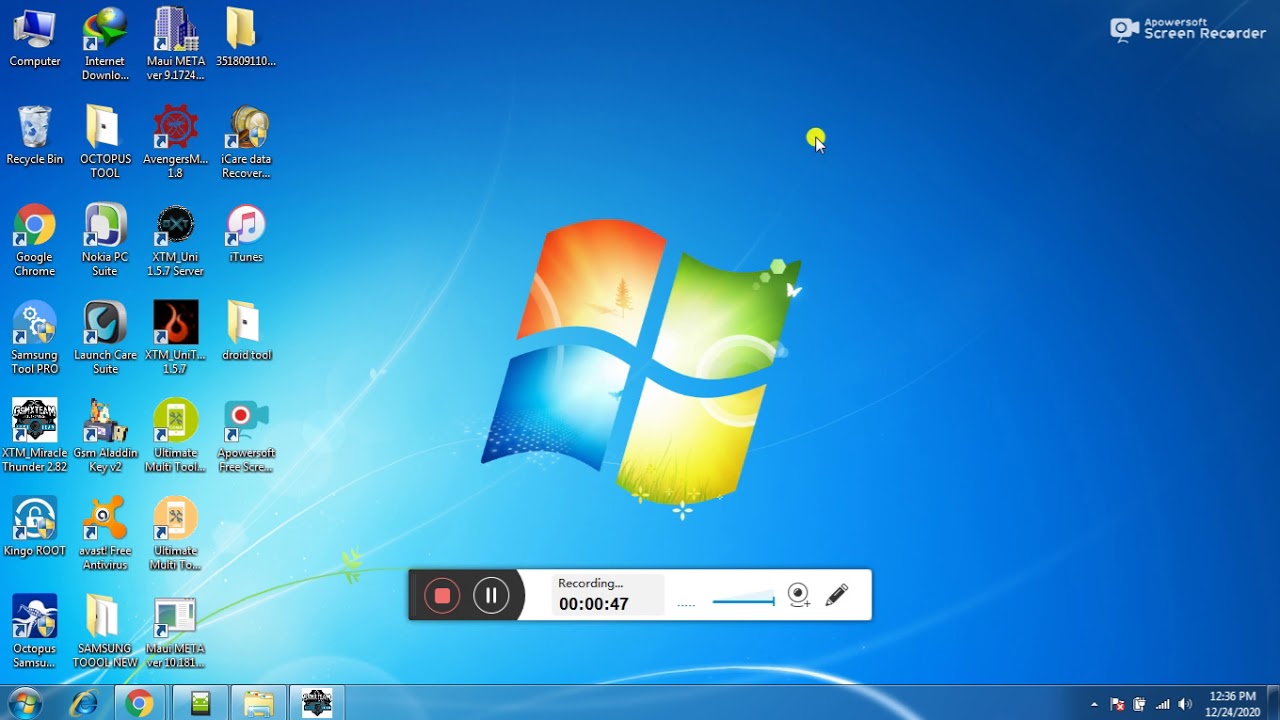Open Nokia PC Suite
The width and height of the screenshot is (1280, 720).
(x=105, y=240)
